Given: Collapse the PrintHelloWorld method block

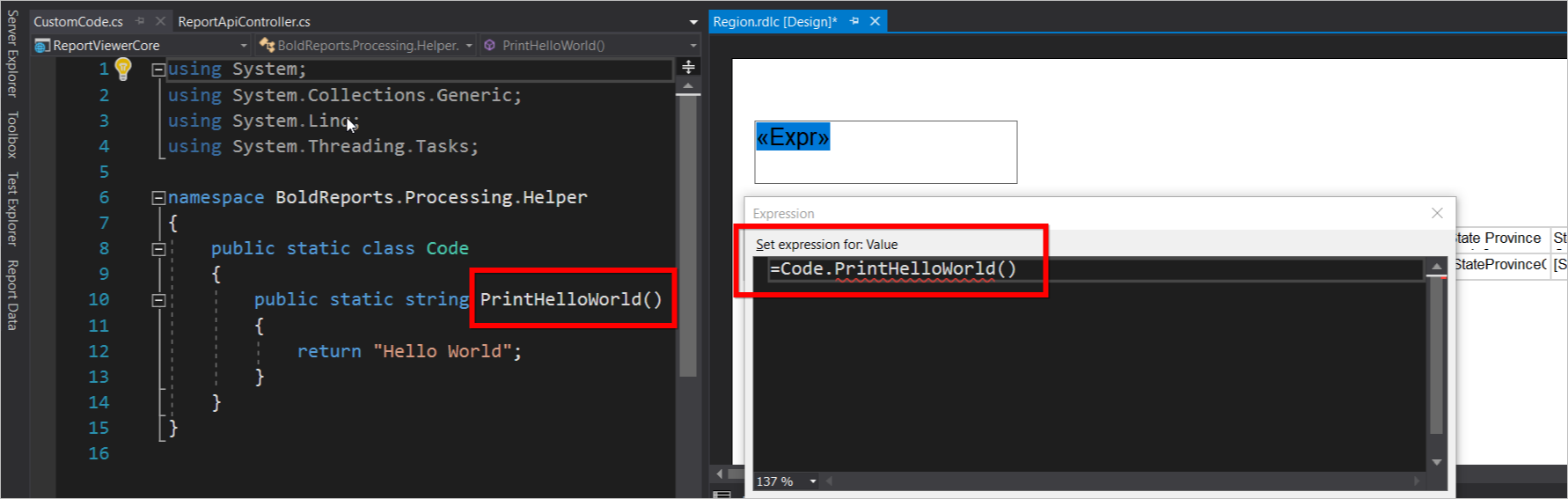Looking at the screenshot, I should coord(158,300).
